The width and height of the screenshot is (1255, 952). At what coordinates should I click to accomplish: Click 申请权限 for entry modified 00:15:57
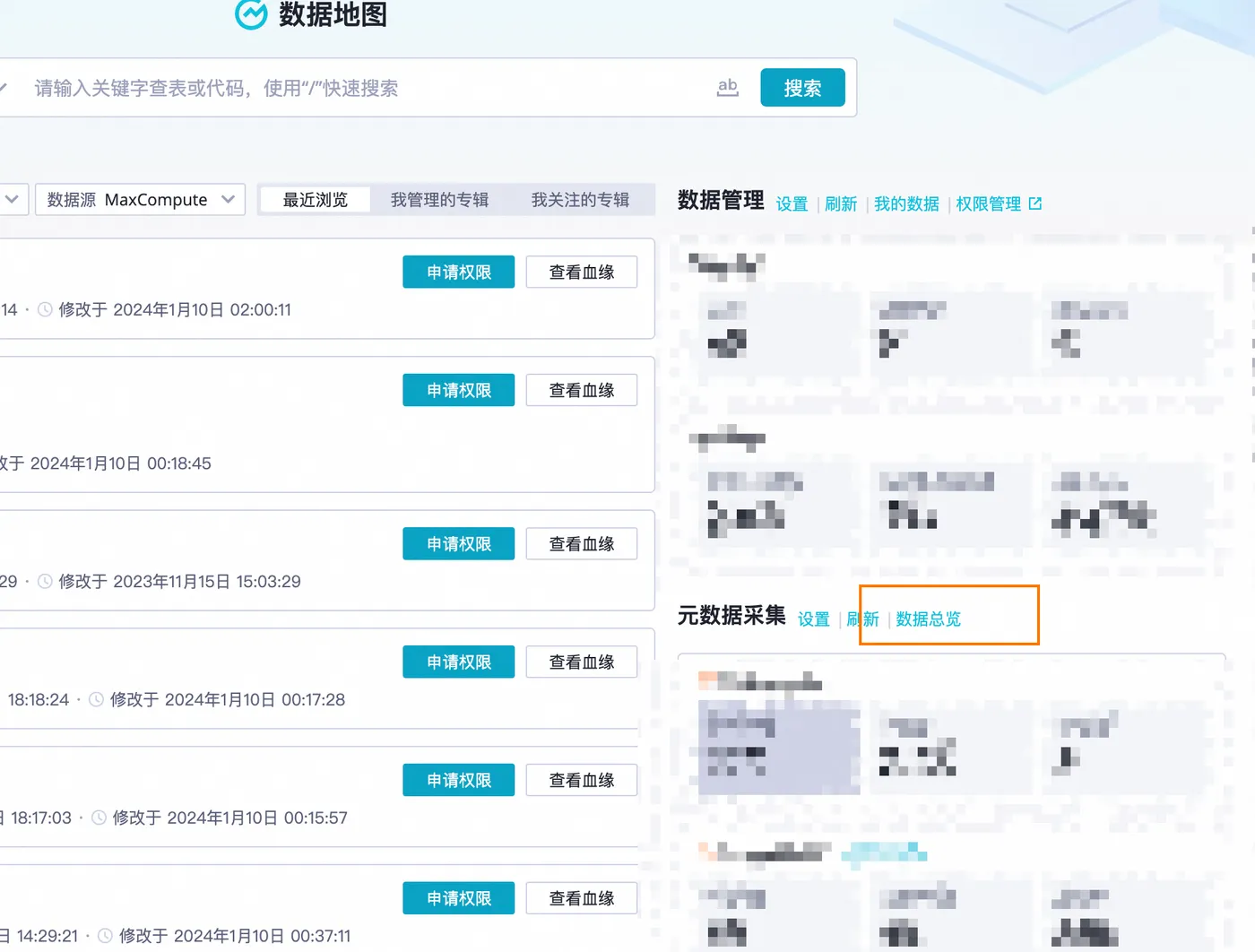coord(459,780)
